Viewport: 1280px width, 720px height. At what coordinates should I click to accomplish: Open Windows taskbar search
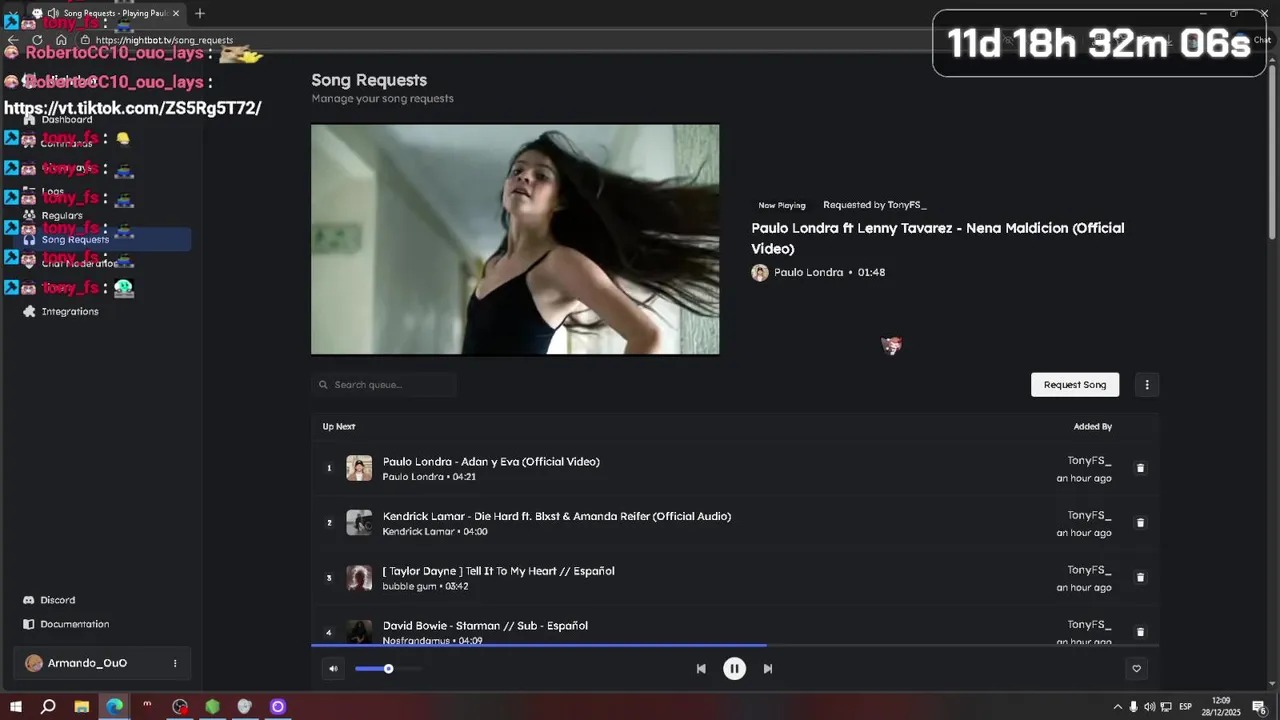48,707
